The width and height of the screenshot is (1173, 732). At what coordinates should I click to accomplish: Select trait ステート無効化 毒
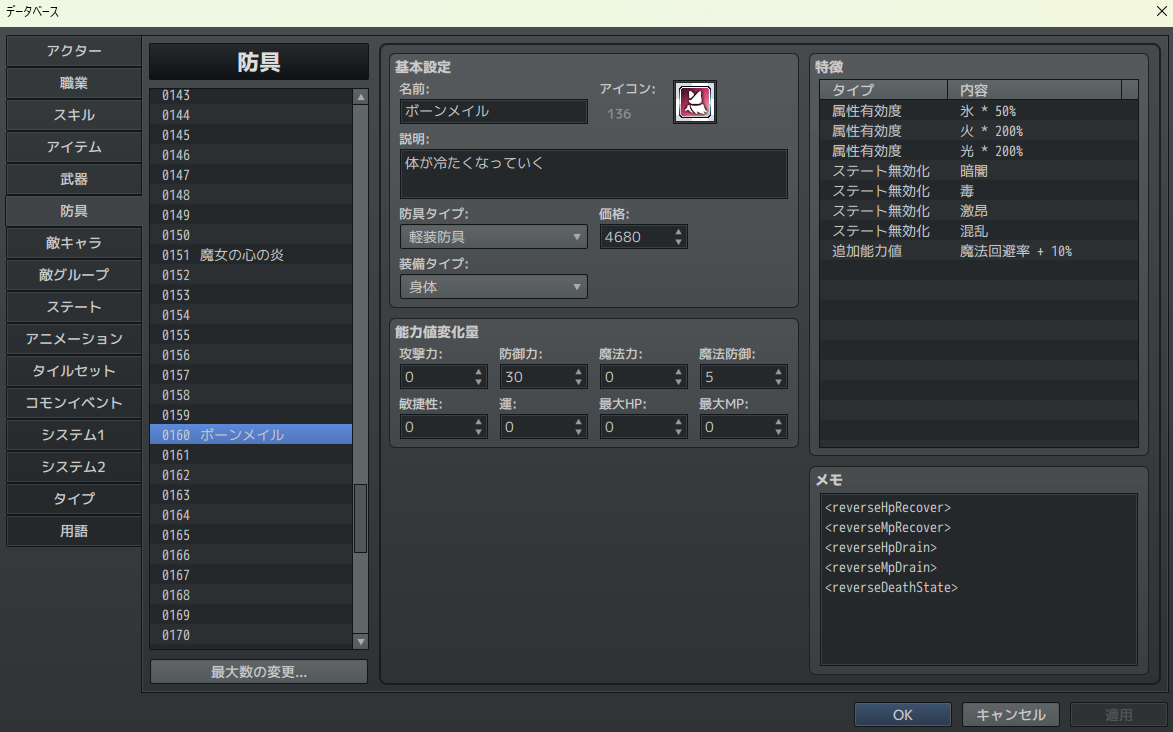(x=978, y=191)
